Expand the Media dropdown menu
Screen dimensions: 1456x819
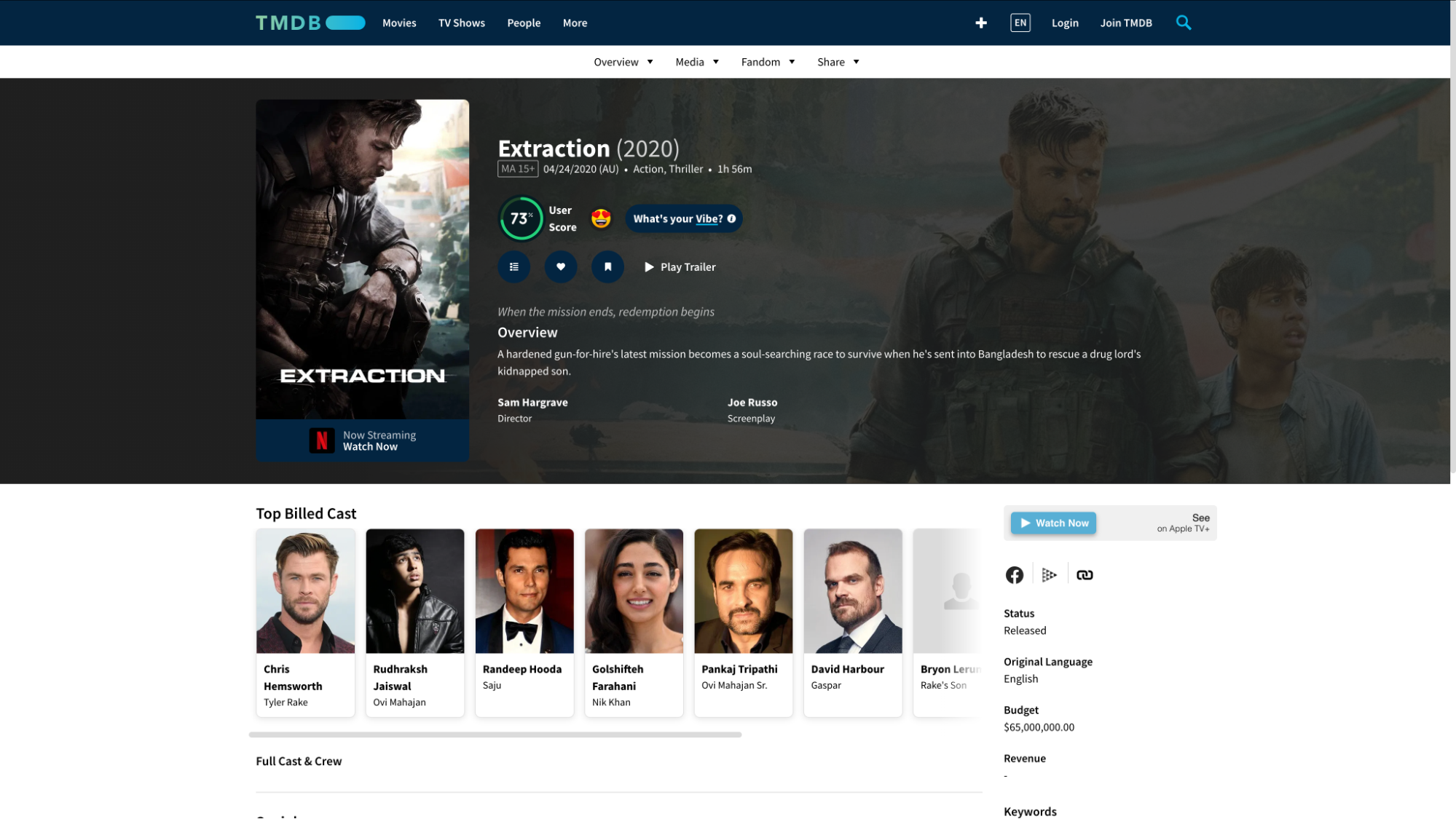tap(697, 62)
